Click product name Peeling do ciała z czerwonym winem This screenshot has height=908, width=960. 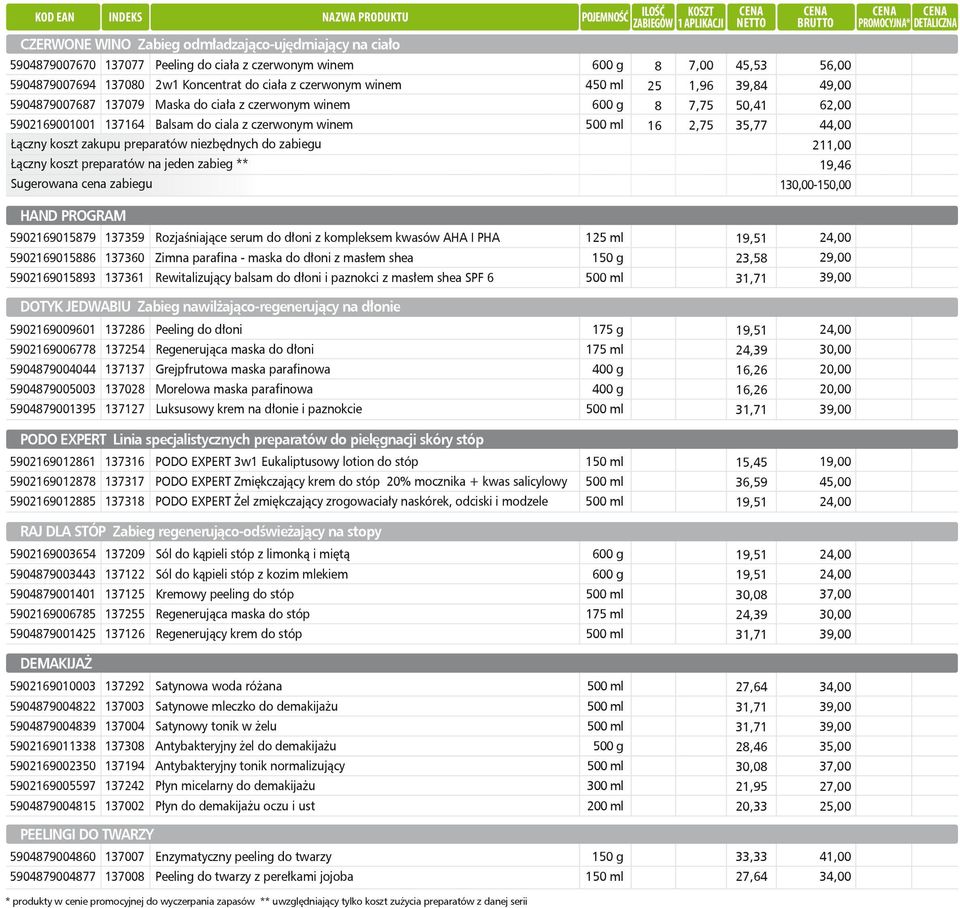pos(254,65)
